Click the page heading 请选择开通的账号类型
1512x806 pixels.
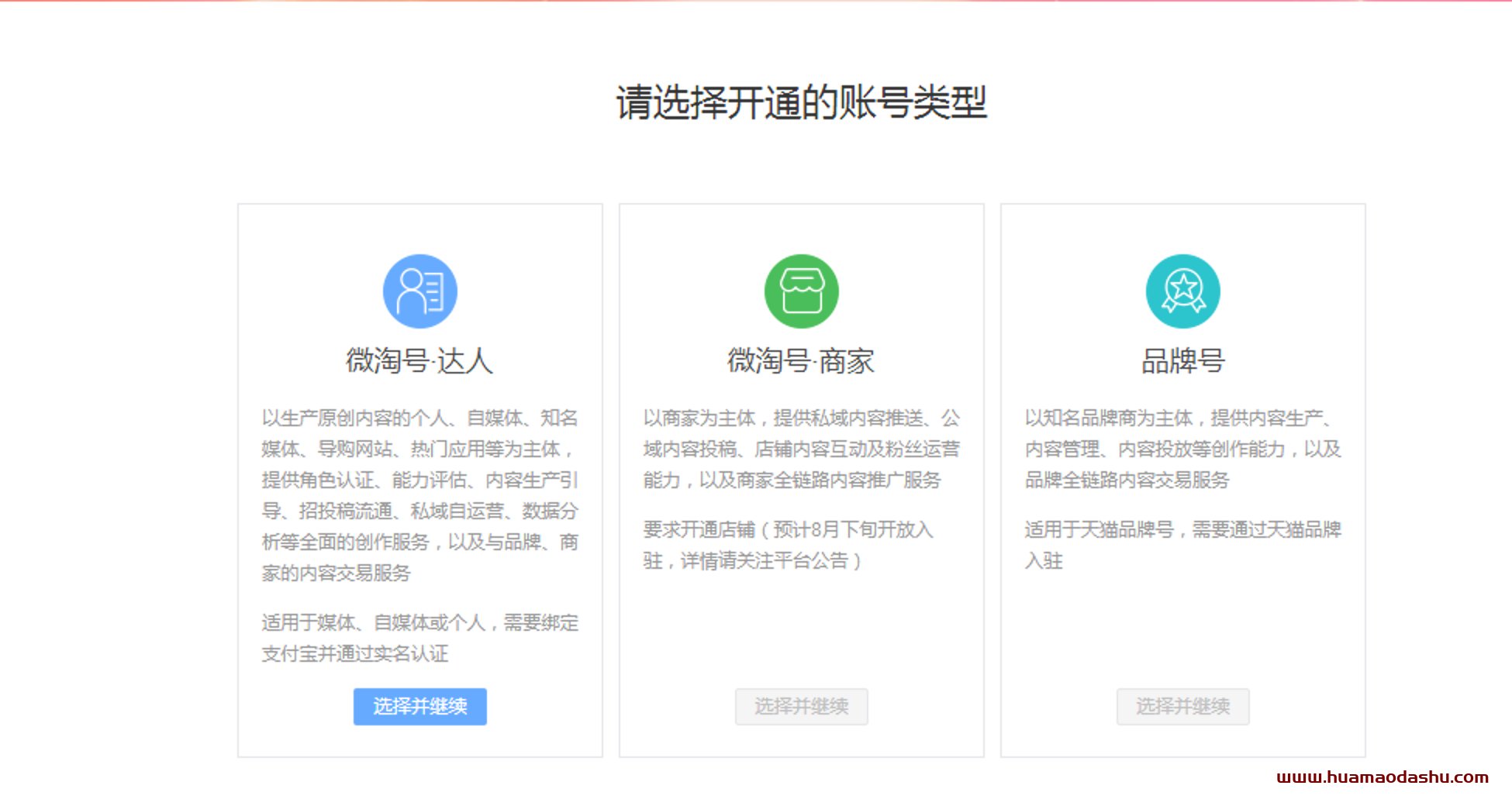tap(802, 102)
